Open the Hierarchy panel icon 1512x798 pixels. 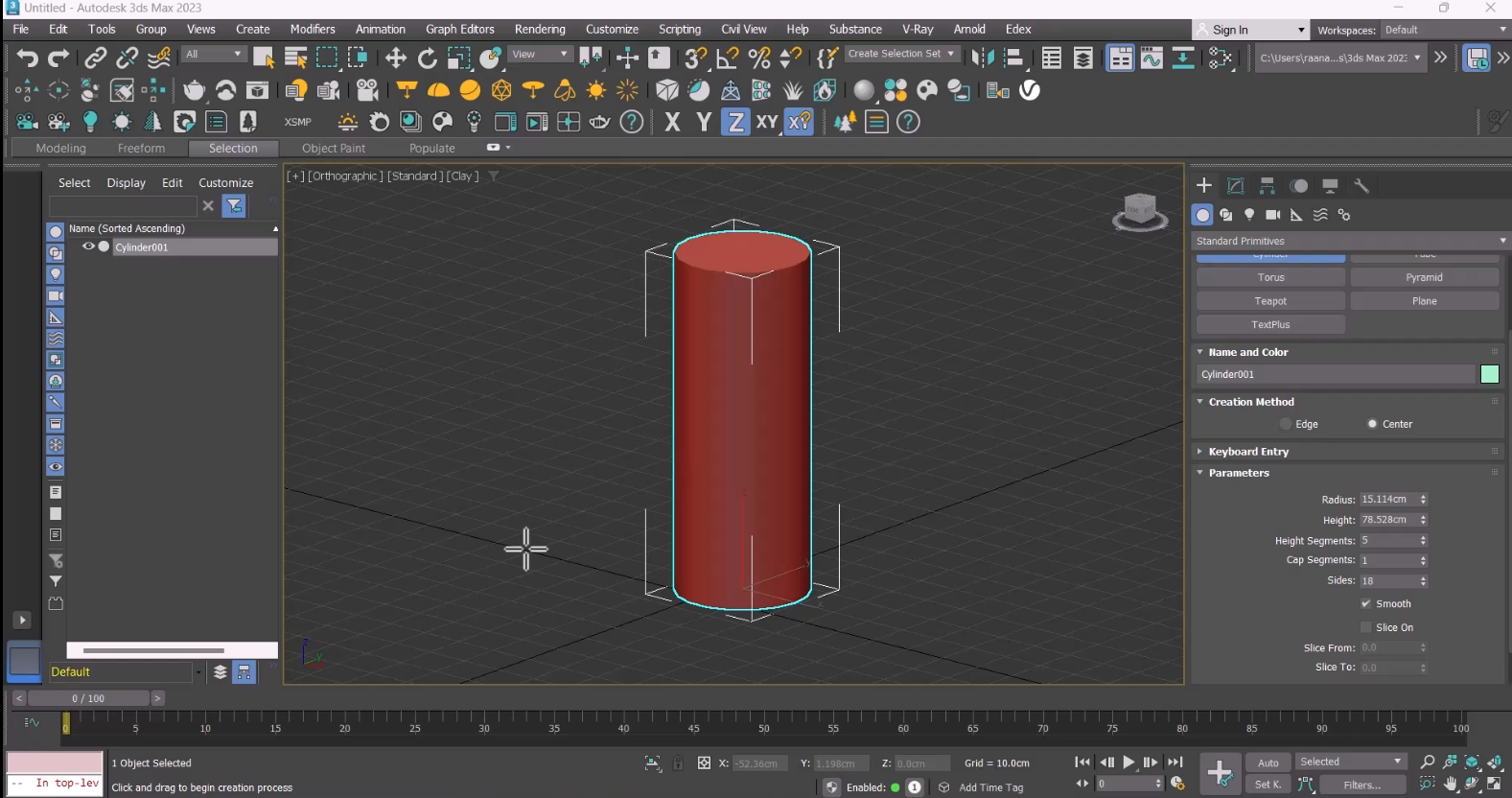tap(1268, 186)
